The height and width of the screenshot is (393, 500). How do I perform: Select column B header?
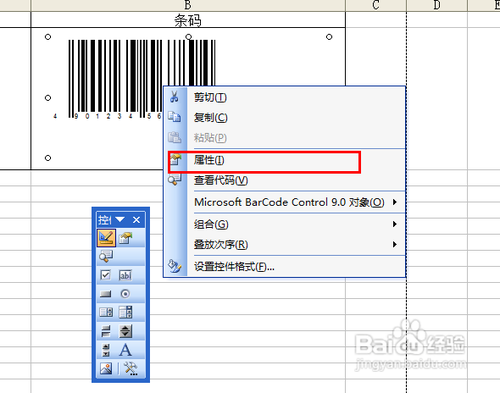188,5
